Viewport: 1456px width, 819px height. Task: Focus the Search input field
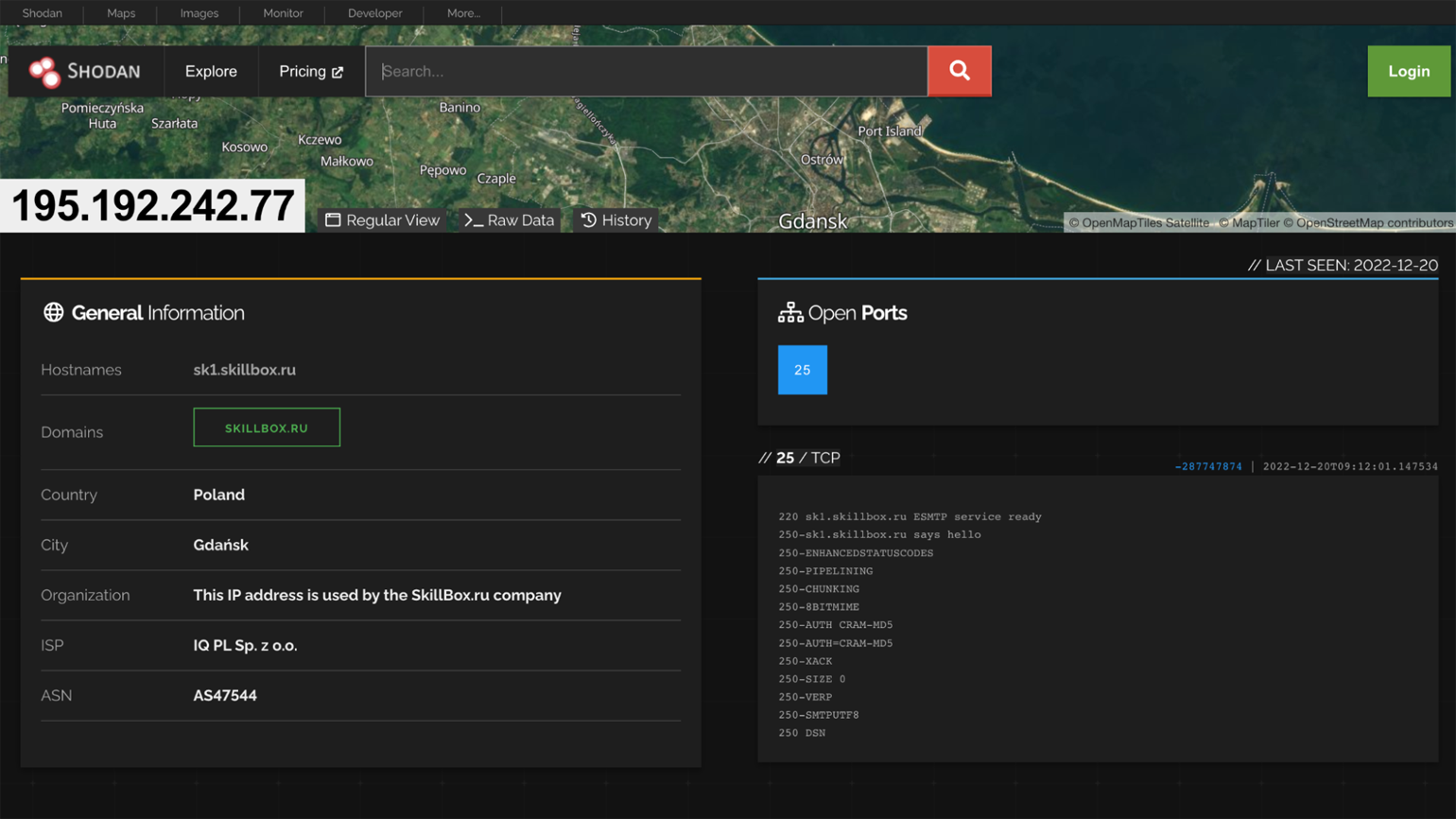[647, 71]
